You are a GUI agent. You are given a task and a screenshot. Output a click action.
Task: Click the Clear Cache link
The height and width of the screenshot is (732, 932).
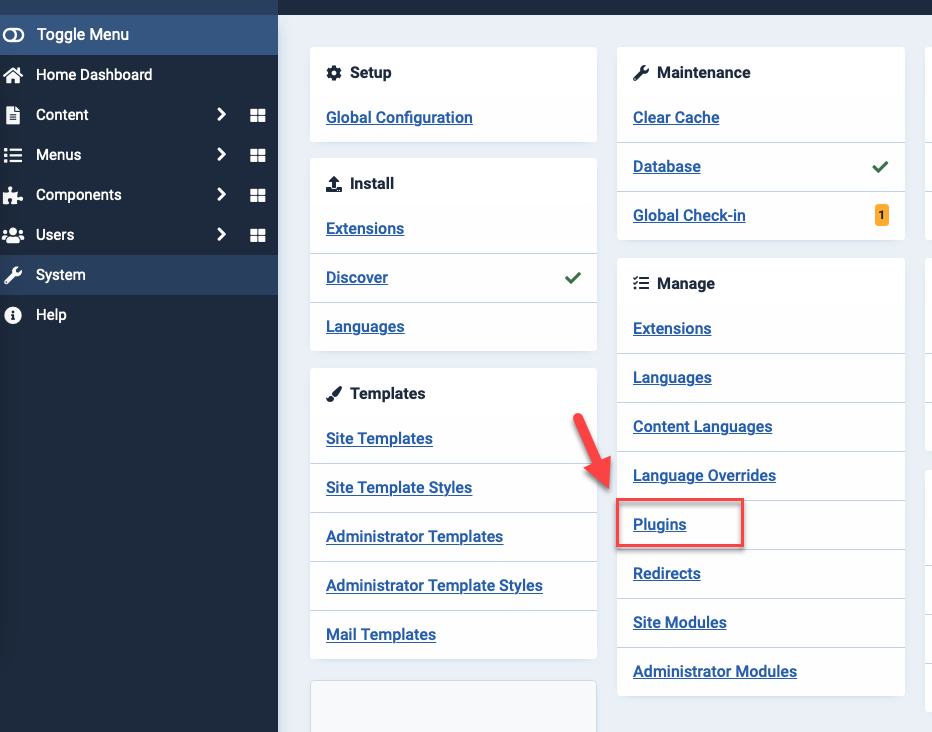click(x=676, y=117)
